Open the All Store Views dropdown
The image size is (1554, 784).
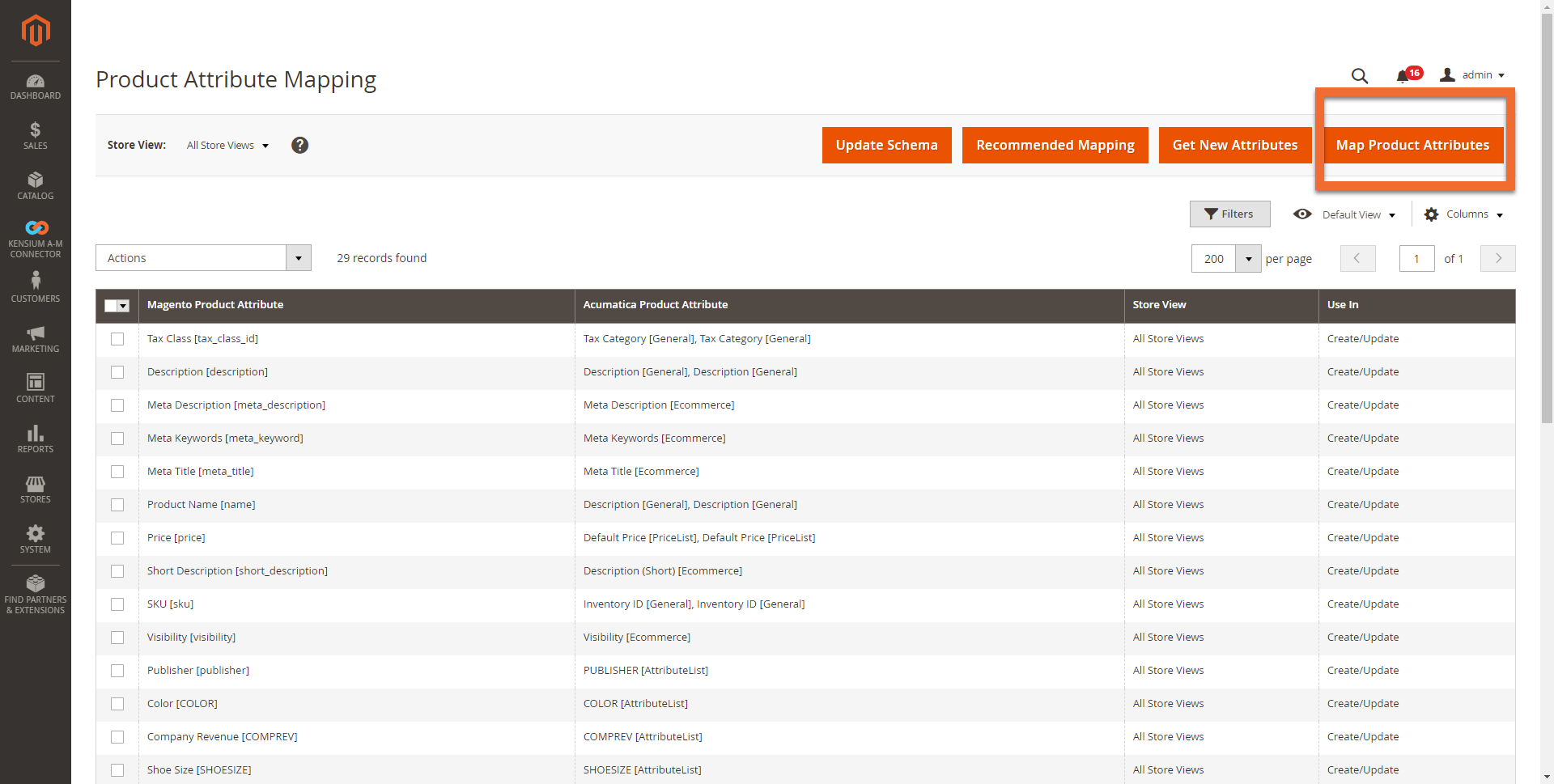[x=227, y=146]
